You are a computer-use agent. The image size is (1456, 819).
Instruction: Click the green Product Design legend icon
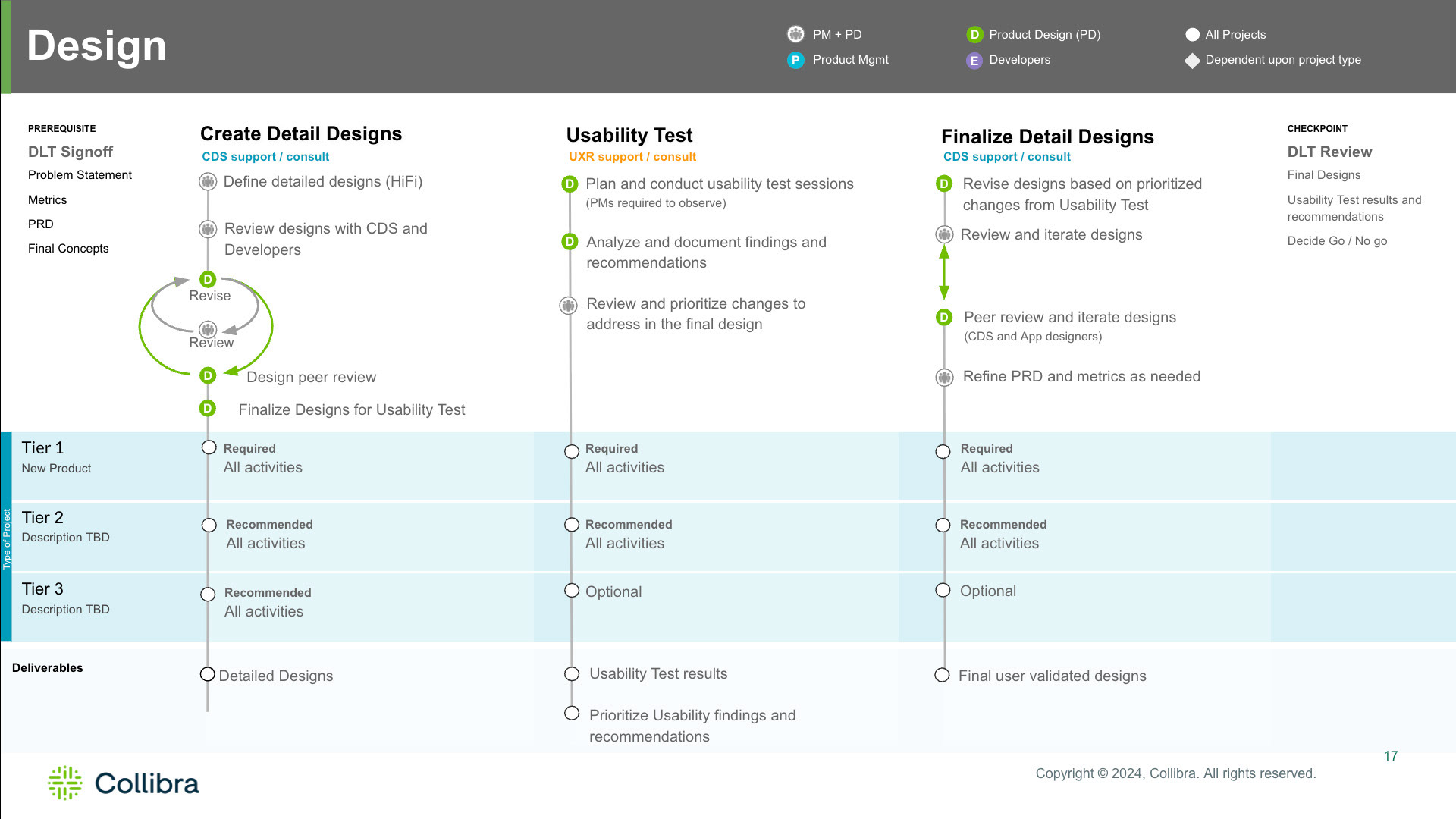point(974,35)
